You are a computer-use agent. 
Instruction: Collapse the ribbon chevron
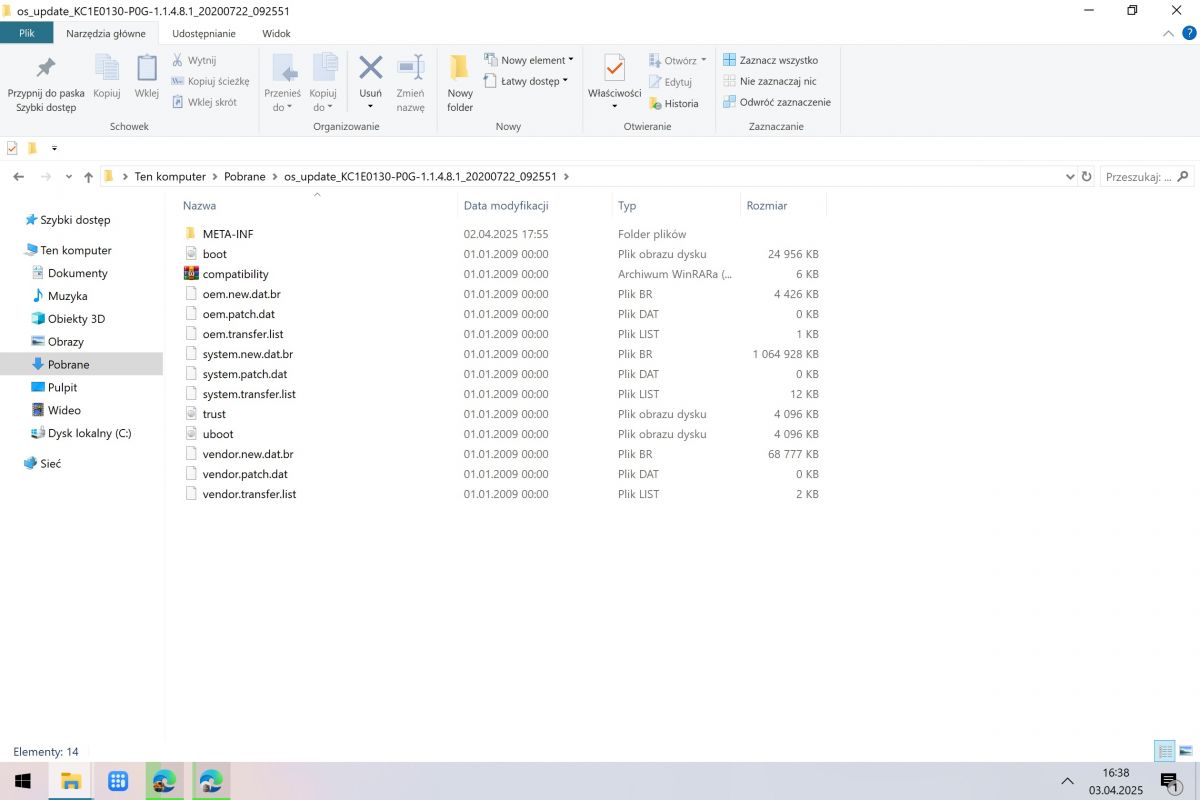click(x=1169, y=33)
